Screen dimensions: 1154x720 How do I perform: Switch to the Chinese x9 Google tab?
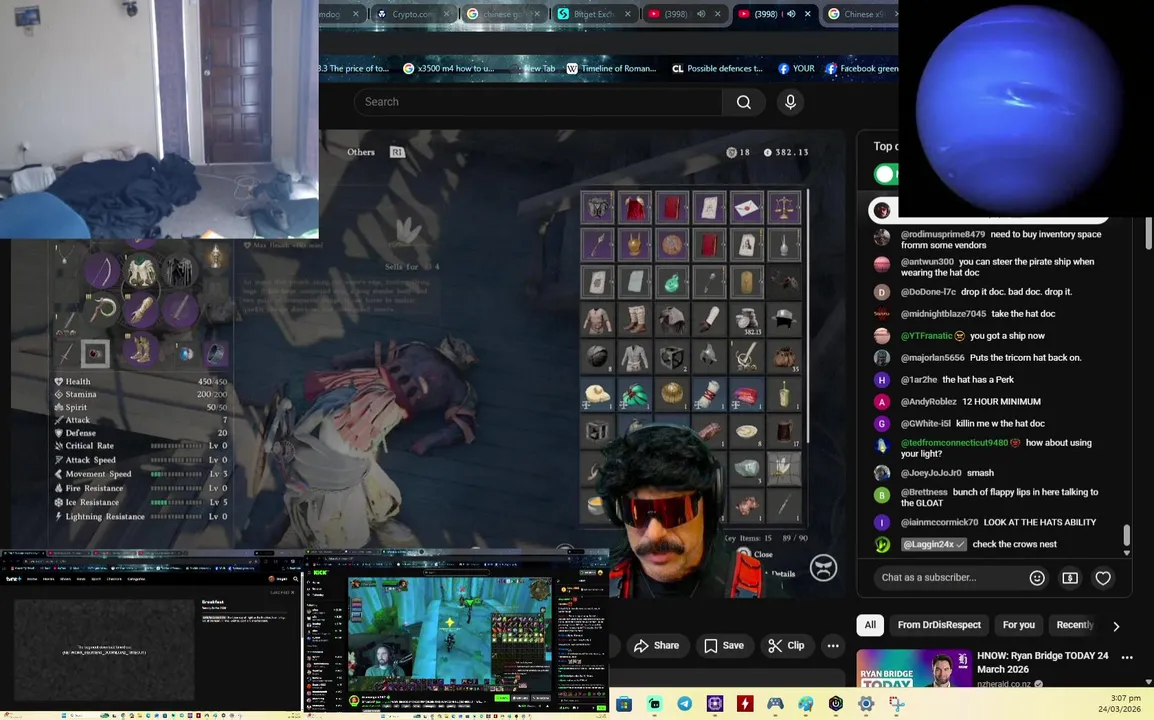point(861,14)
